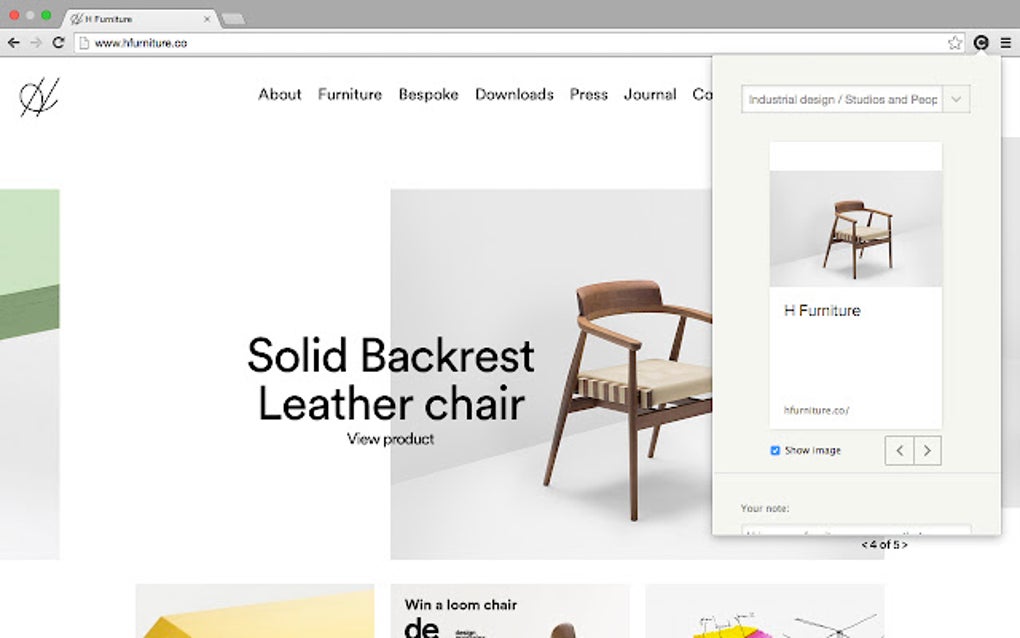
Task: Click the browser back arrow
Action: tap(14, 43)
